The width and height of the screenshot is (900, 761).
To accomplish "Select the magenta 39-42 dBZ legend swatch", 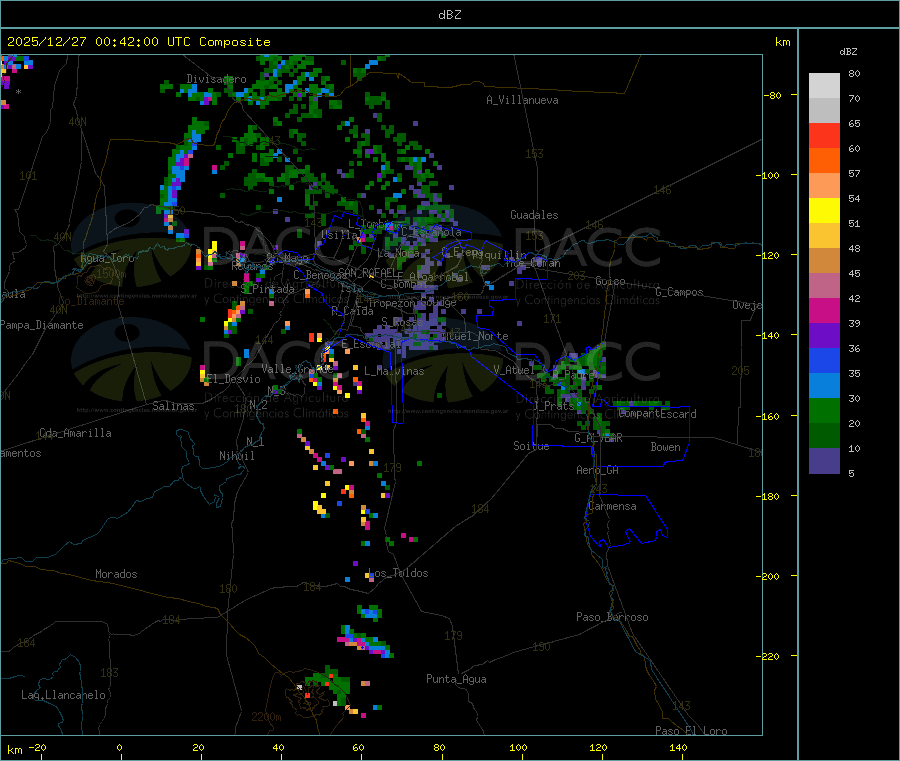I will (824, 310).
